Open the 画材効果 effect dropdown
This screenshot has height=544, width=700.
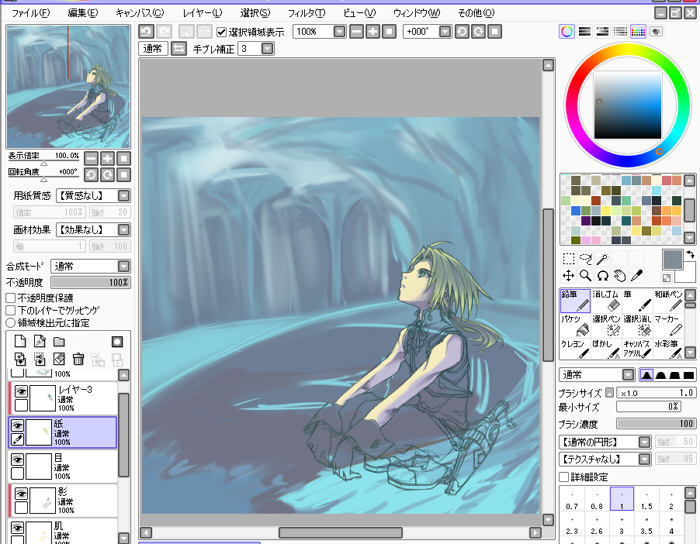124,230
